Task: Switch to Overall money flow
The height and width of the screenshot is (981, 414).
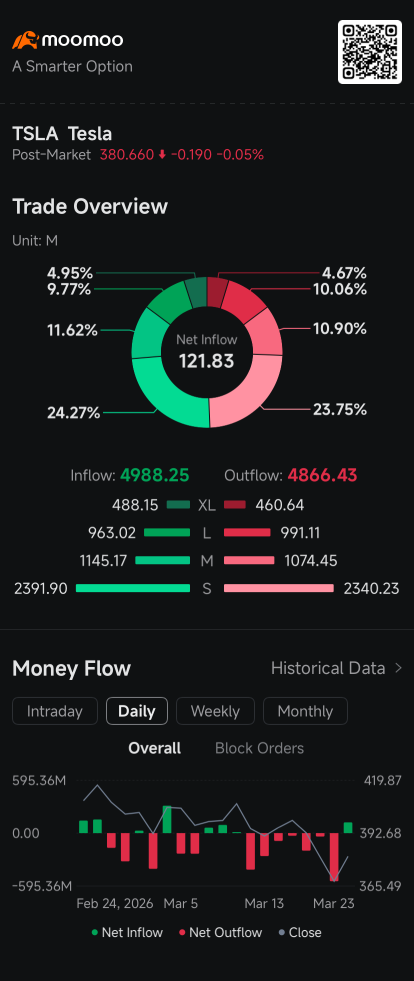Action: pos(154,748)
